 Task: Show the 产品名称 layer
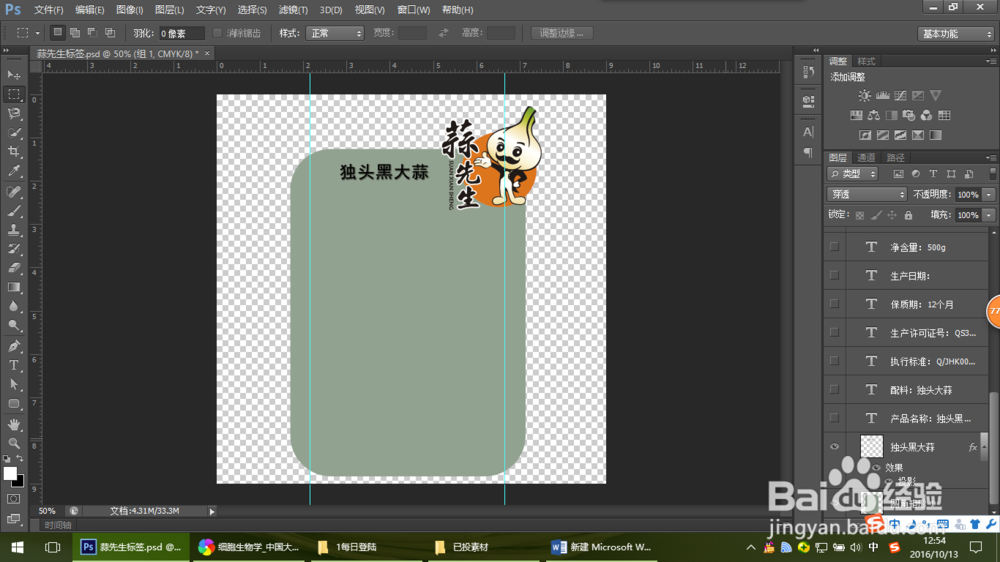pos(834,418)
